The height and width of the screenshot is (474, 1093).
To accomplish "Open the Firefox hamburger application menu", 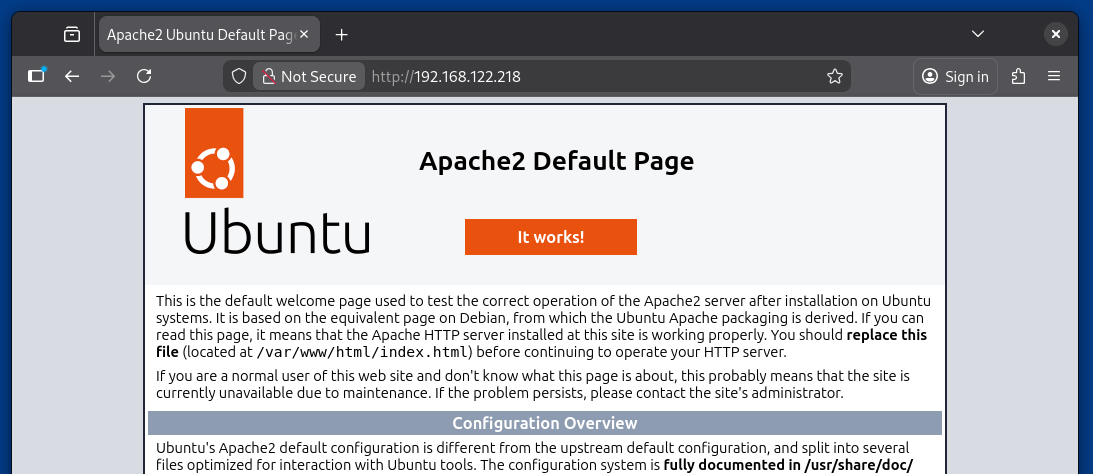I will [x=1054, y=76].
